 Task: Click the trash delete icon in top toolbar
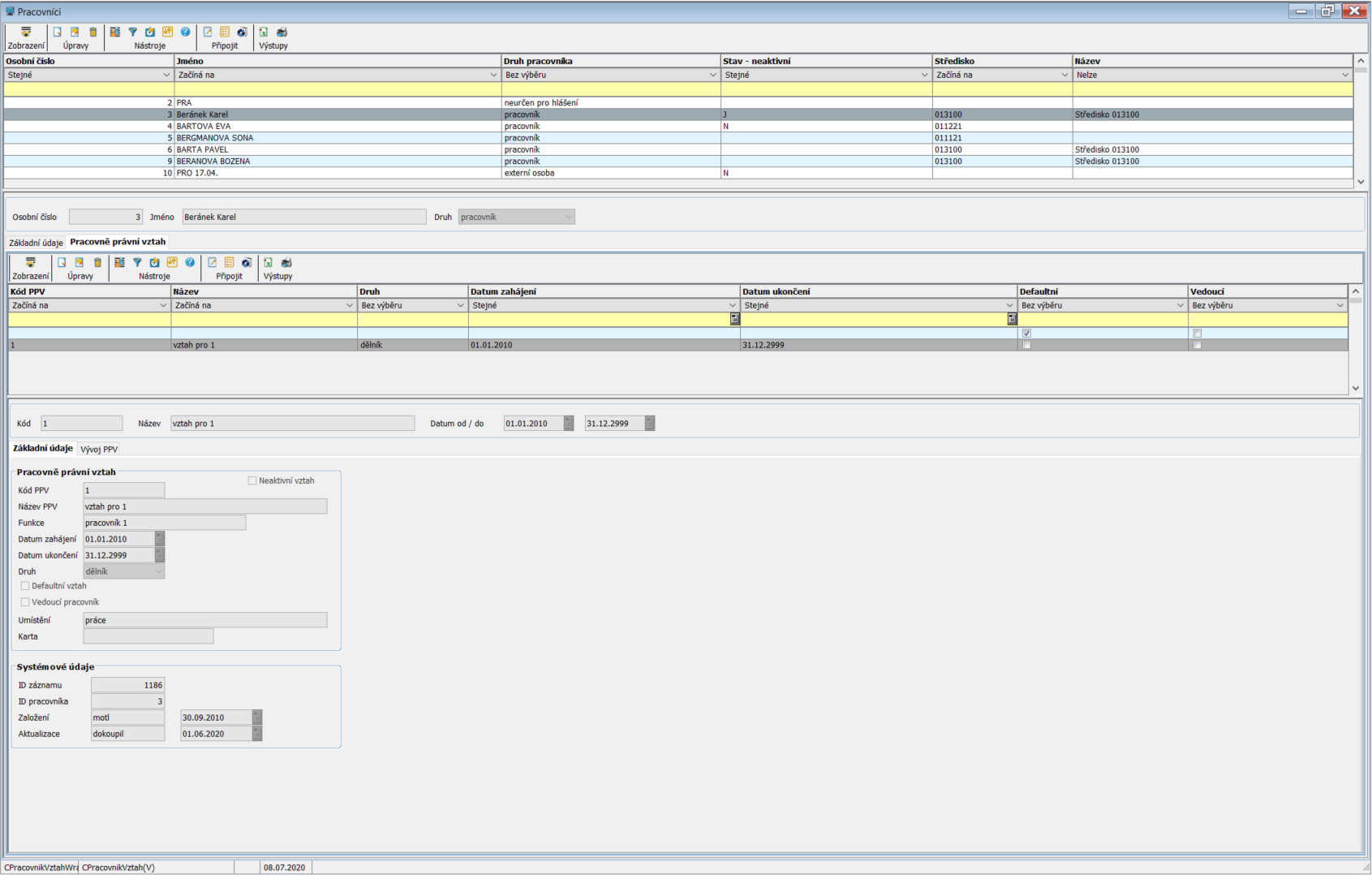coord(92,32)
